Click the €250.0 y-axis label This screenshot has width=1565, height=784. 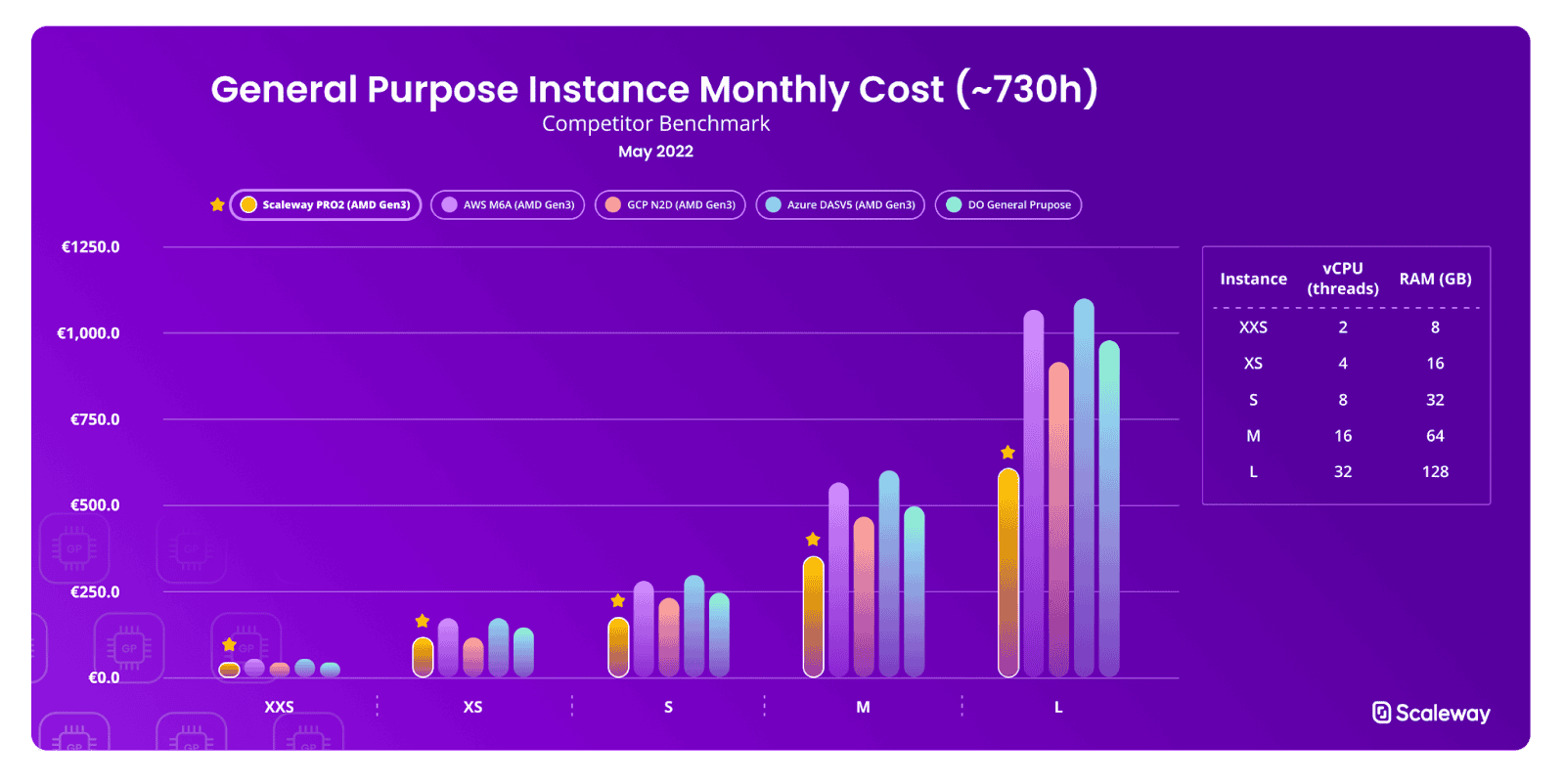pyautogui.click(x=95, y=591)
